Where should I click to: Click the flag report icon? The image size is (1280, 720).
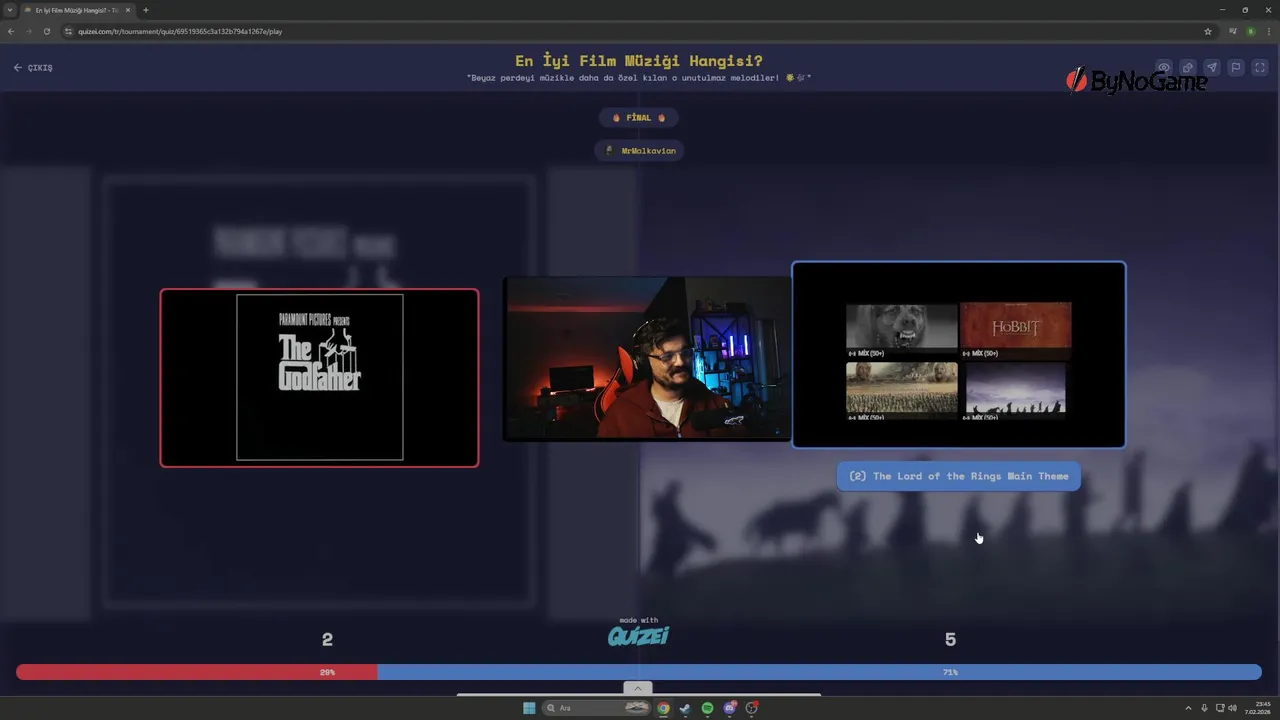1236,67
